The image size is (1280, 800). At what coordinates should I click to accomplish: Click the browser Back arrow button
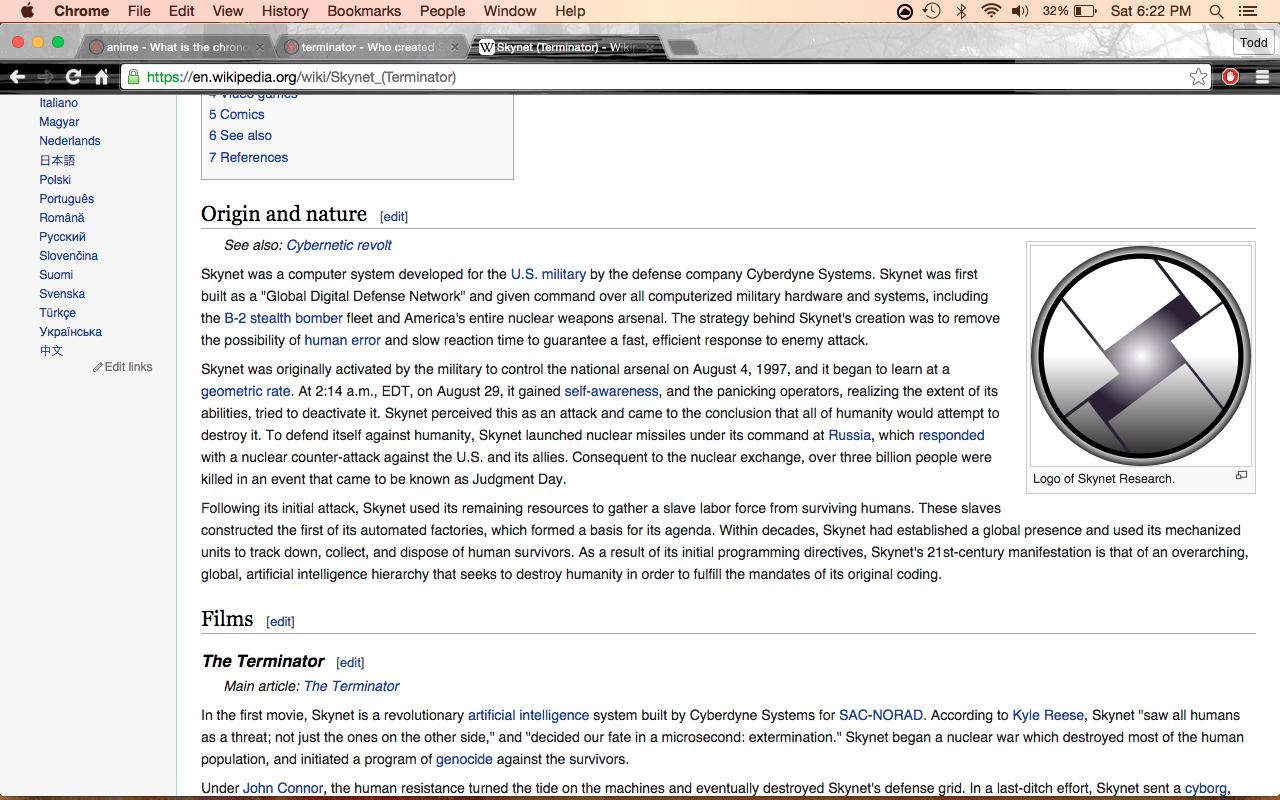click(x=17, y=77)
